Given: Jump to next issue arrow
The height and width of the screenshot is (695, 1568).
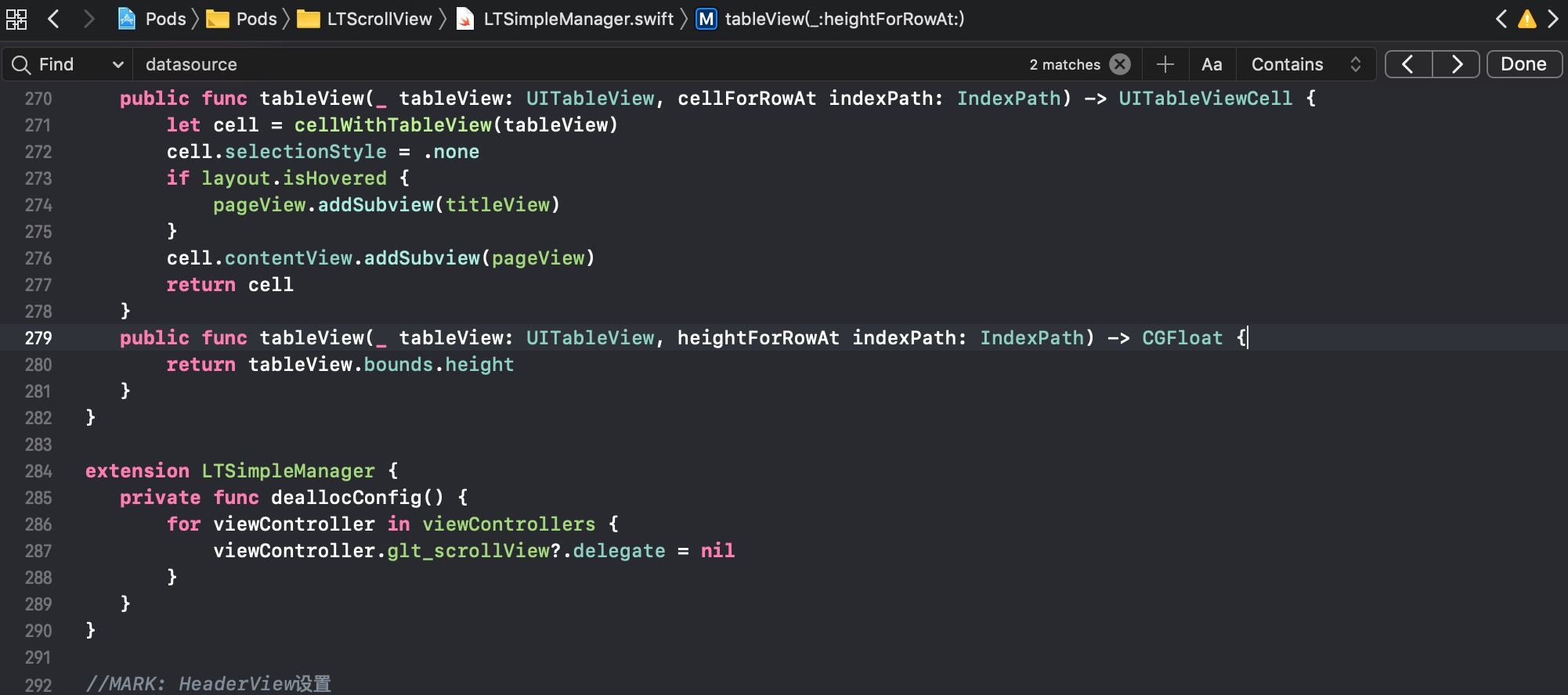Looking at the screenshot, I should 1553,19.
